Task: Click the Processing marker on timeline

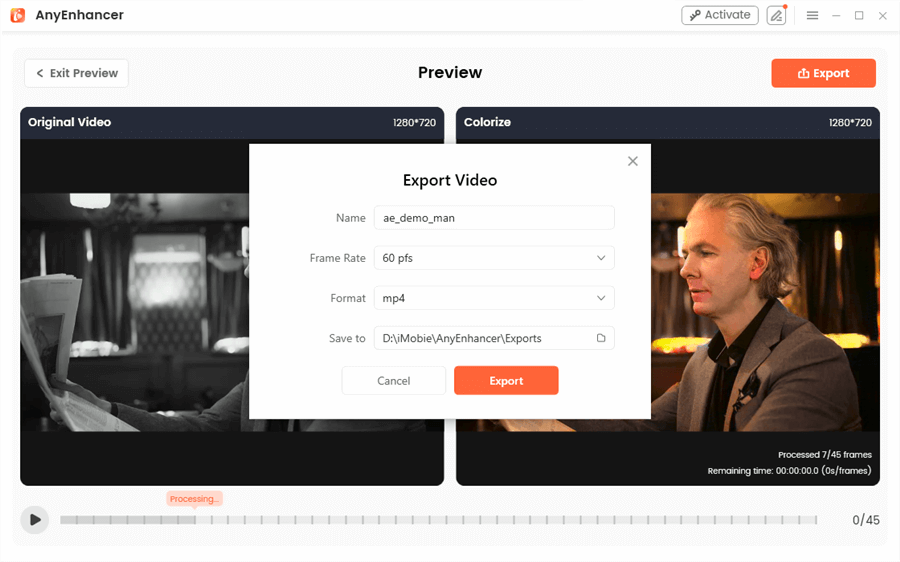Action: pyautogui.click(x=194, y=499)
